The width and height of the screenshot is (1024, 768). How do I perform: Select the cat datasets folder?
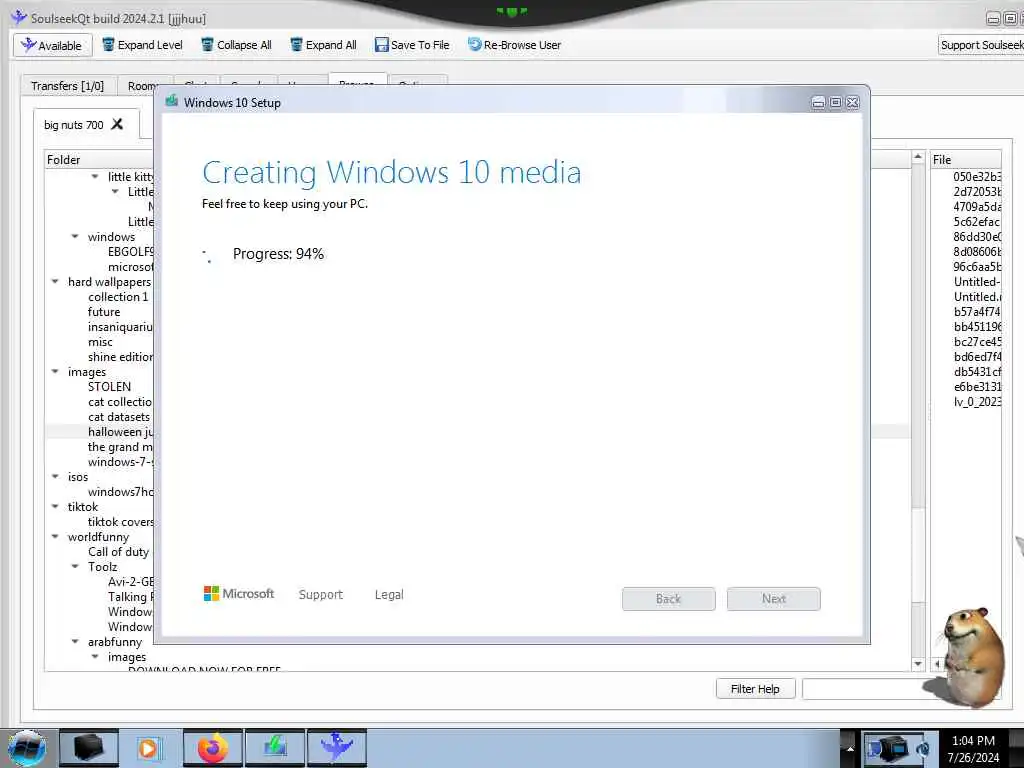[119, 417]
